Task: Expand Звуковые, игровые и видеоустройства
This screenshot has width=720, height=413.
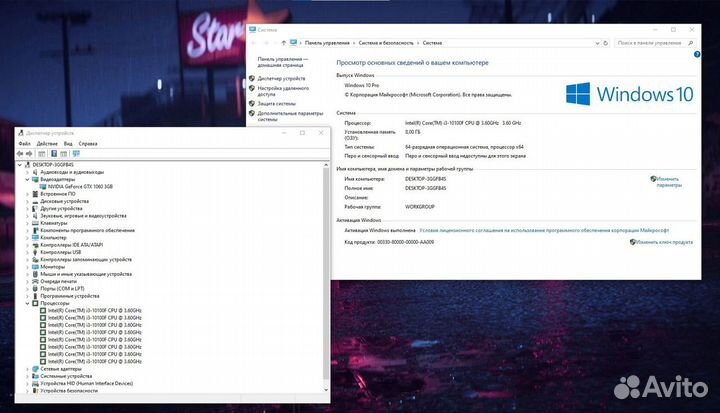Action: click(28, 216)
